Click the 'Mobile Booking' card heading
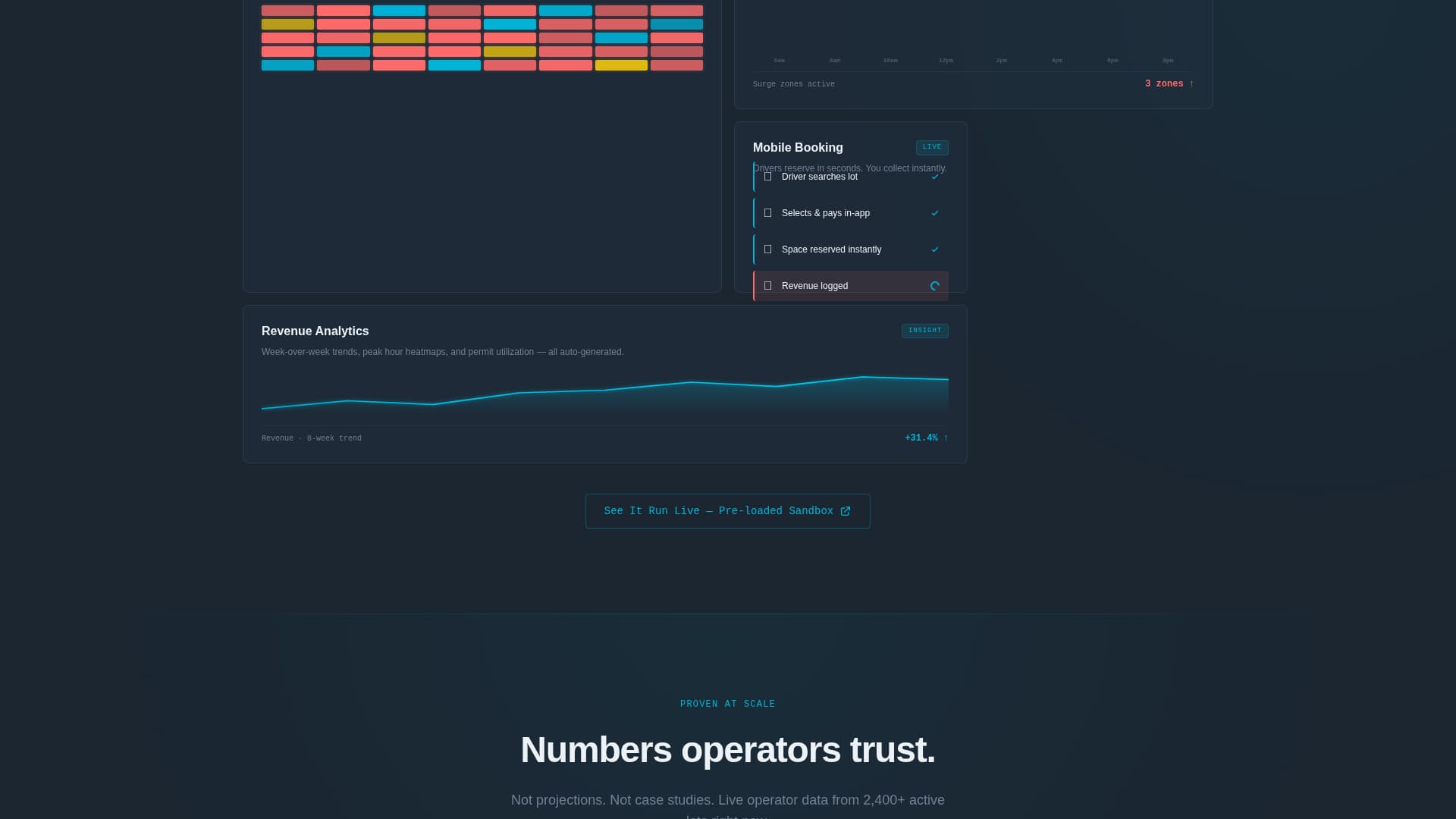 click(x=798, y=148)
